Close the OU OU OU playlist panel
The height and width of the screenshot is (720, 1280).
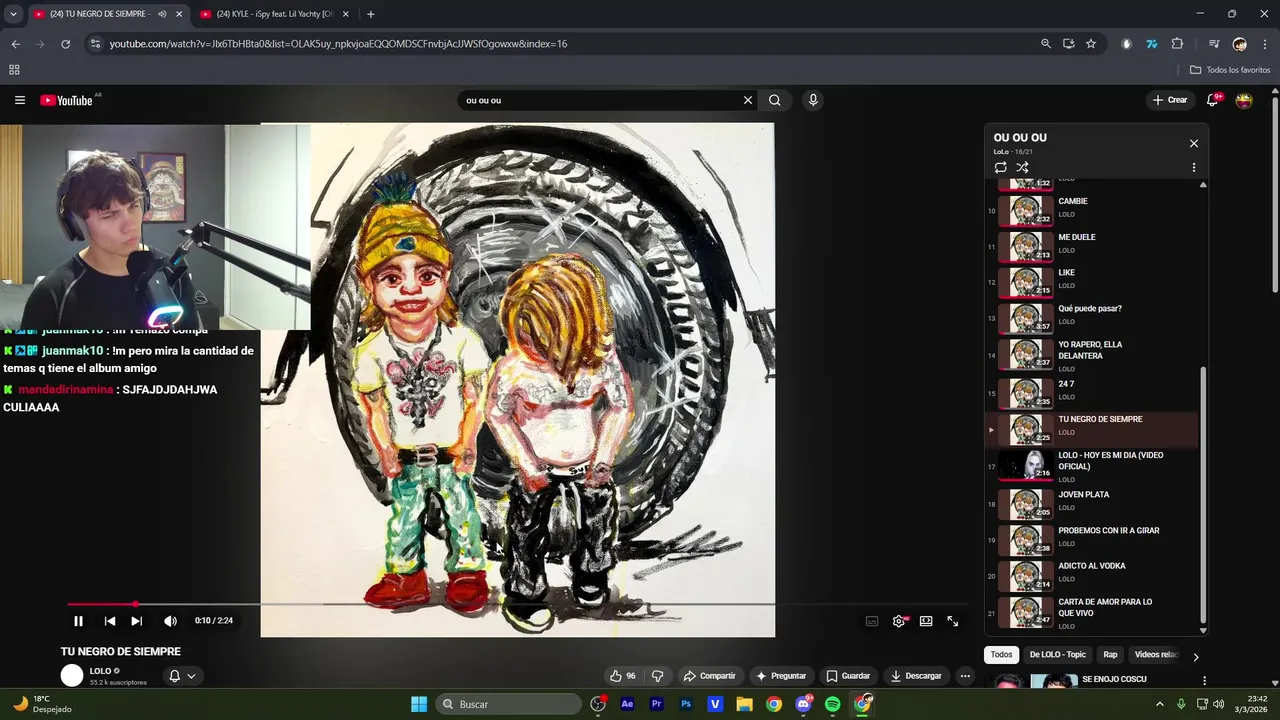click(x=1193, y=143)
